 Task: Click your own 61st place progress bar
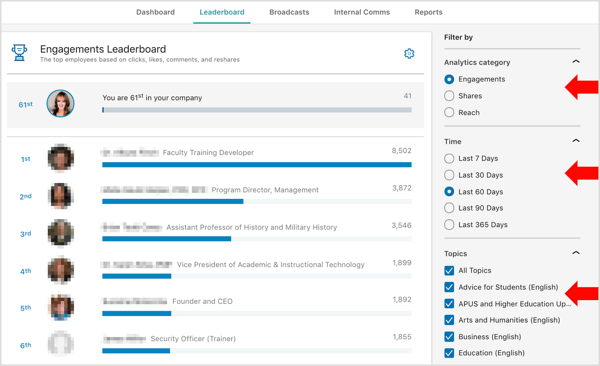click(257, 110)
